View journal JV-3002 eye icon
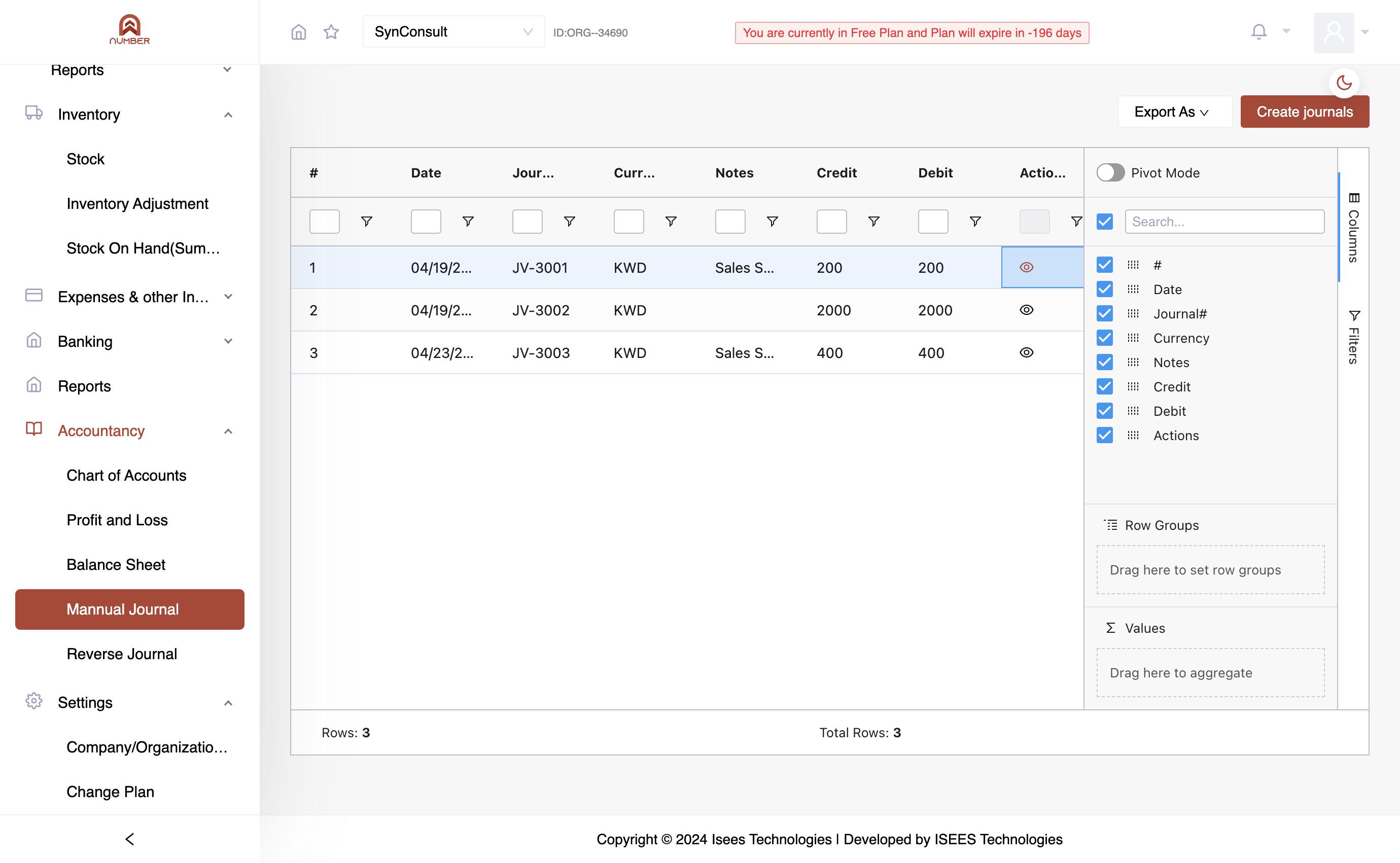This screenshot has width=1400, height=863. [1027, 310]
